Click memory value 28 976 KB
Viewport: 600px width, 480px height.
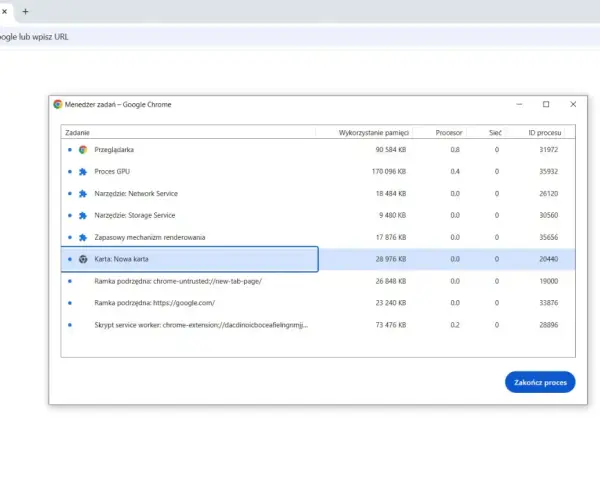(391, 259)
